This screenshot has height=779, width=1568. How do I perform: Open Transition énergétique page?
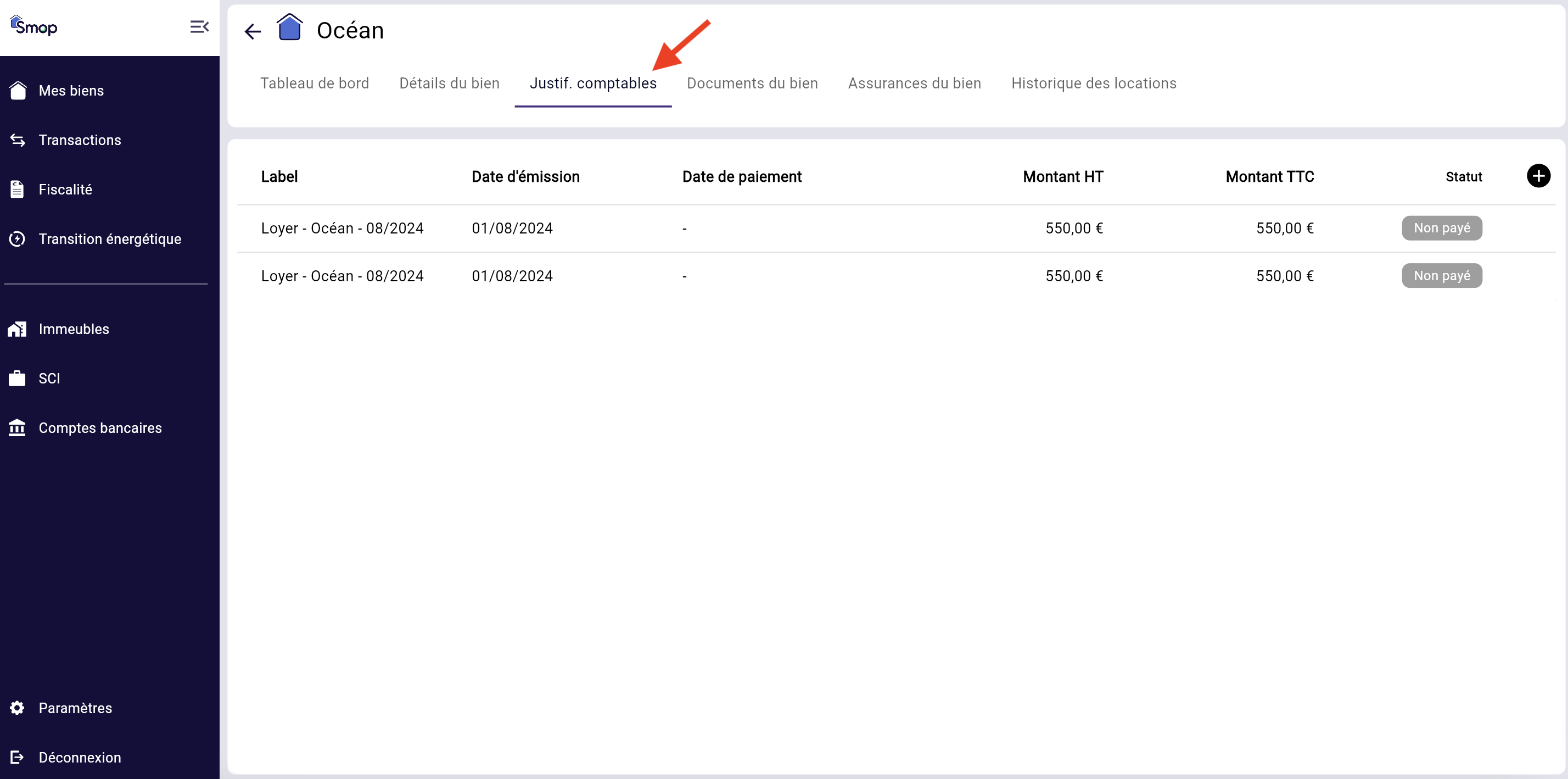(110, 239)
